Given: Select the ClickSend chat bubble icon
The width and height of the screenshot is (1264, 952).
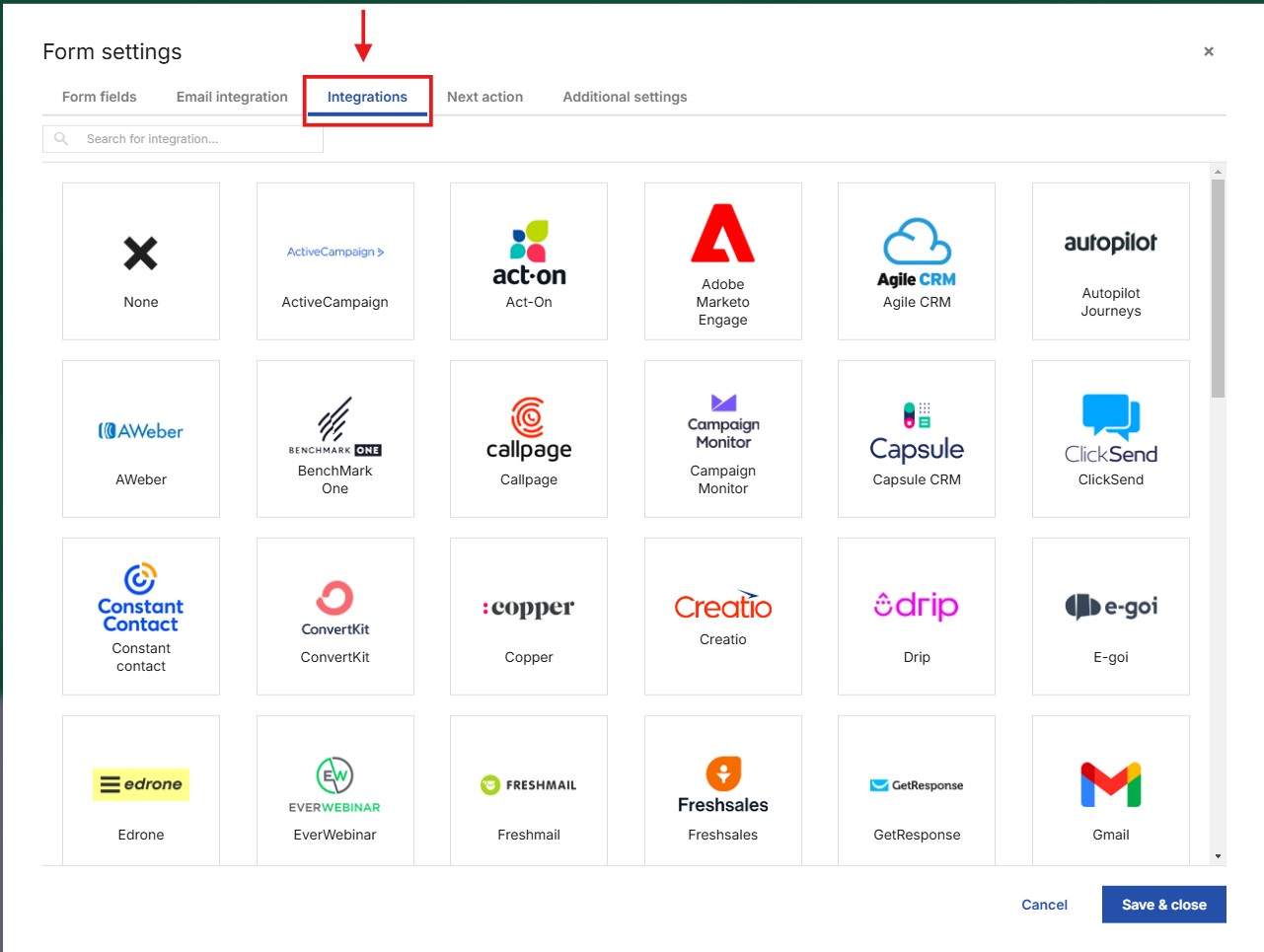Looking at the screenshot, I should pos(1110,415).
